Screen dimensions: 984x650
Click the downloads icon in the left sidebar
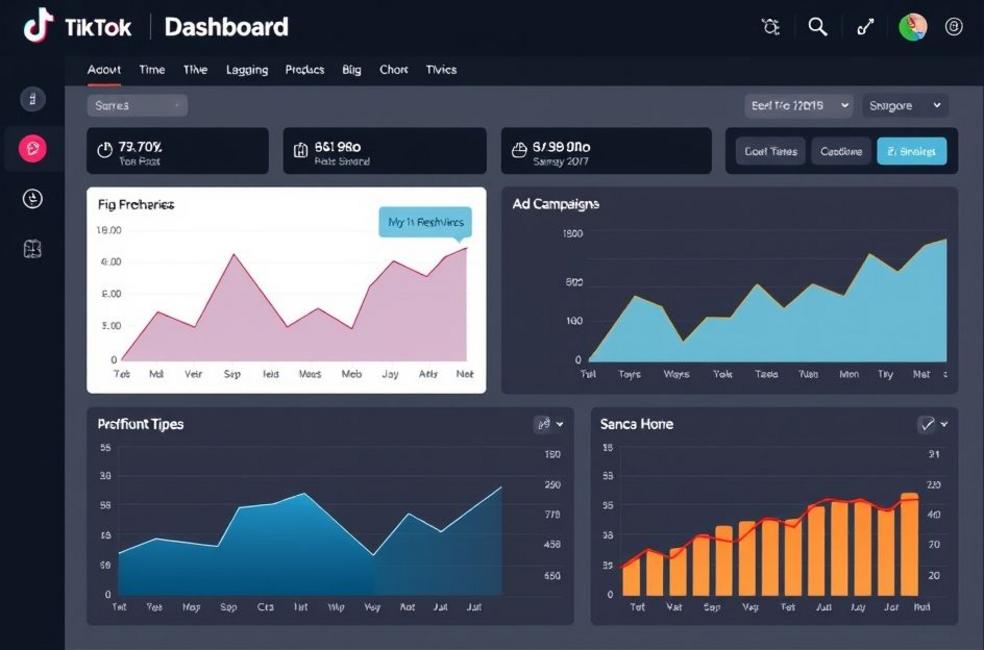[33, 198]
